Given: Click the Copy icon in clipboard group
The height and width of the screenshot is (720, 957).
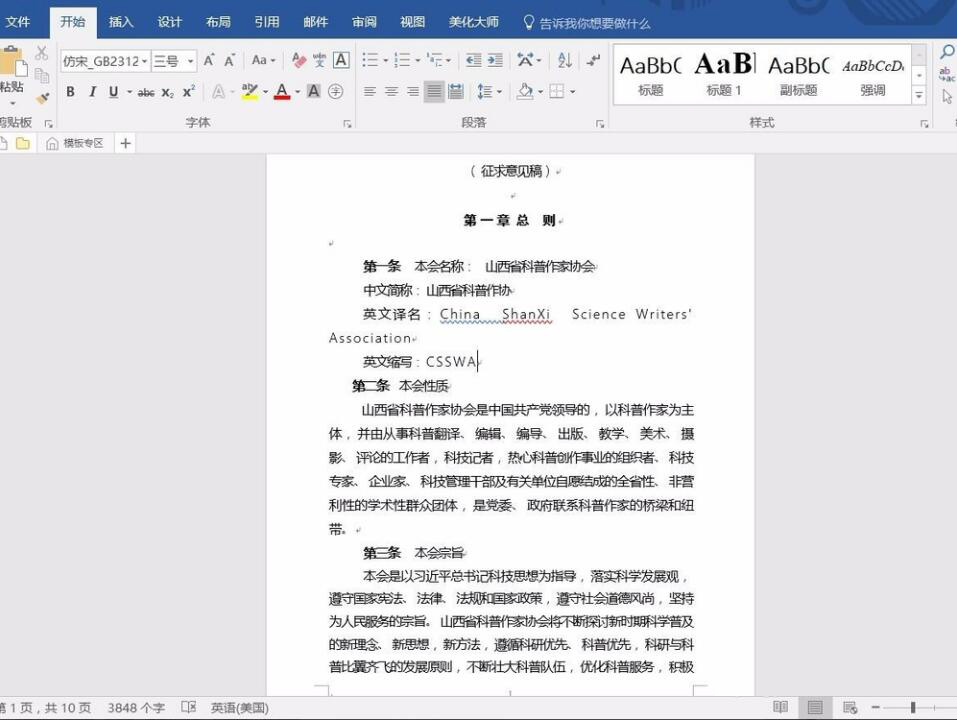Looking at the screenshot, I should click(42, 75).
